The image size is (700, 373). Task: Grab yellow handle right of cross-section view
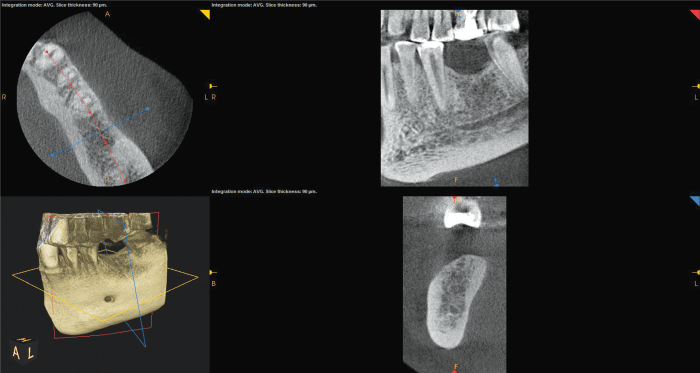696,272
